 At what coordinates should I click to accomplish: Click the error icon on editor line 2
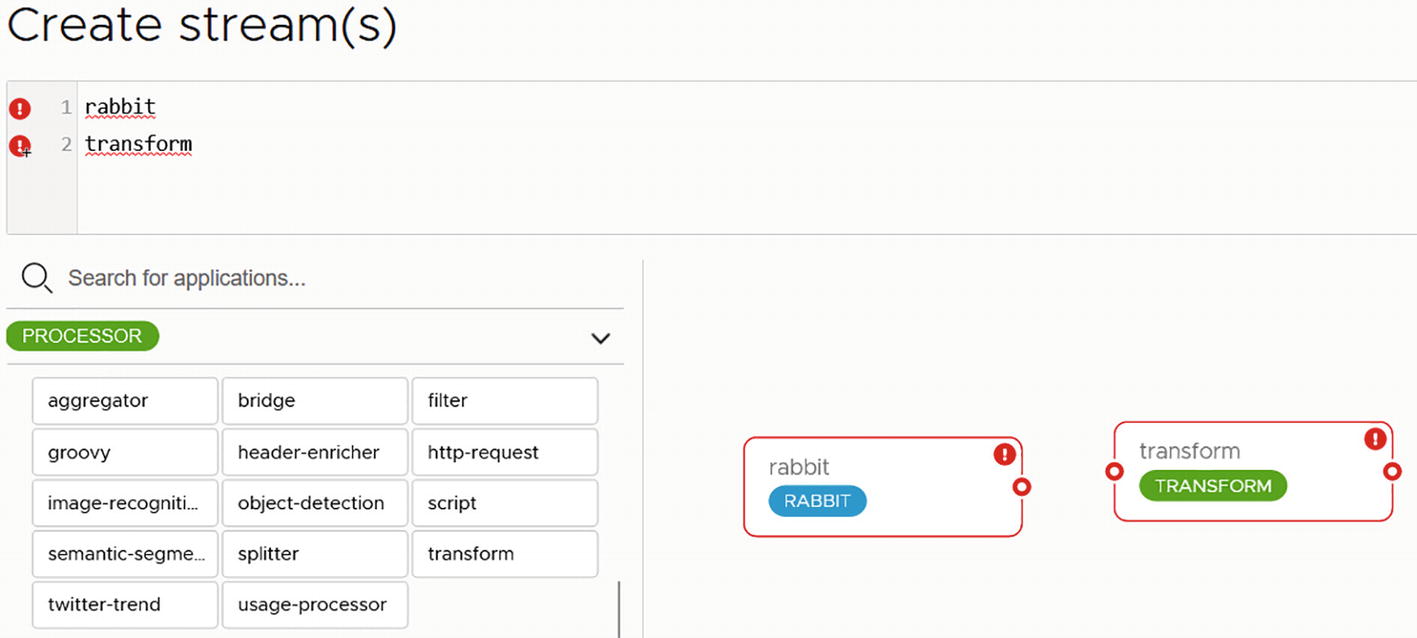pos(19,146)
